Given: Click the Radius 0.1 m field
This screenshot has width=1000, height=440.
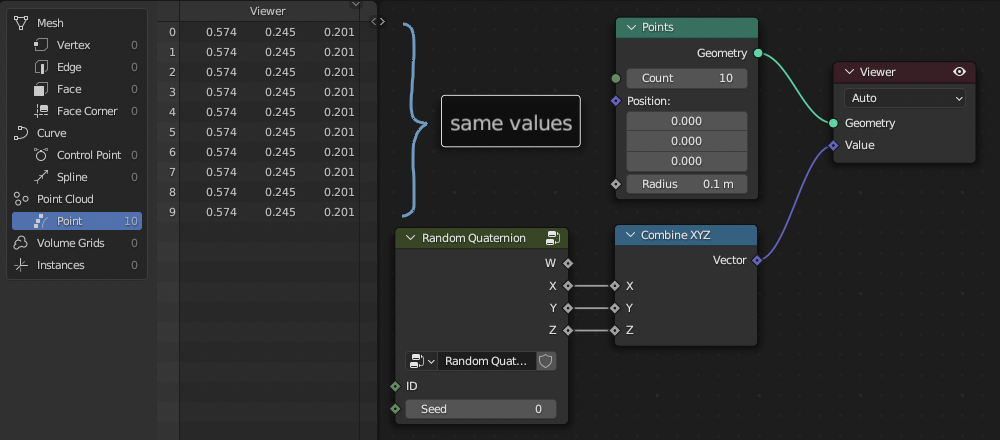Looking at the screenshot, I should pos(686,184).
